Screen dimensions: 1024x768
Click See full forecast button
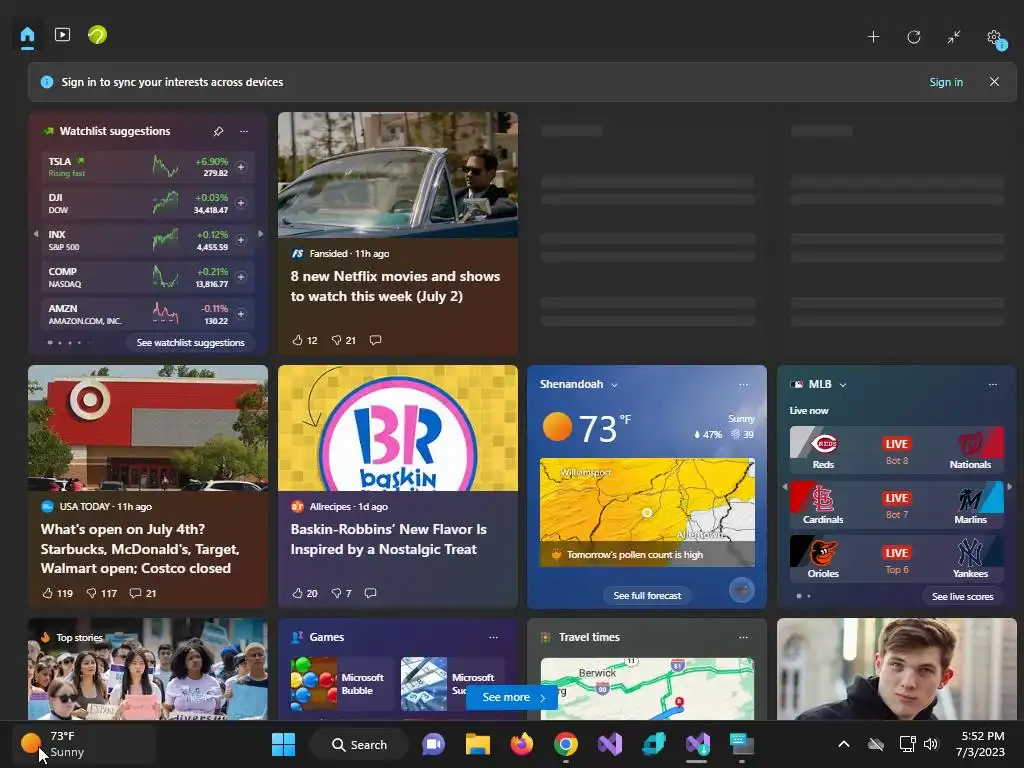point(647,596)
